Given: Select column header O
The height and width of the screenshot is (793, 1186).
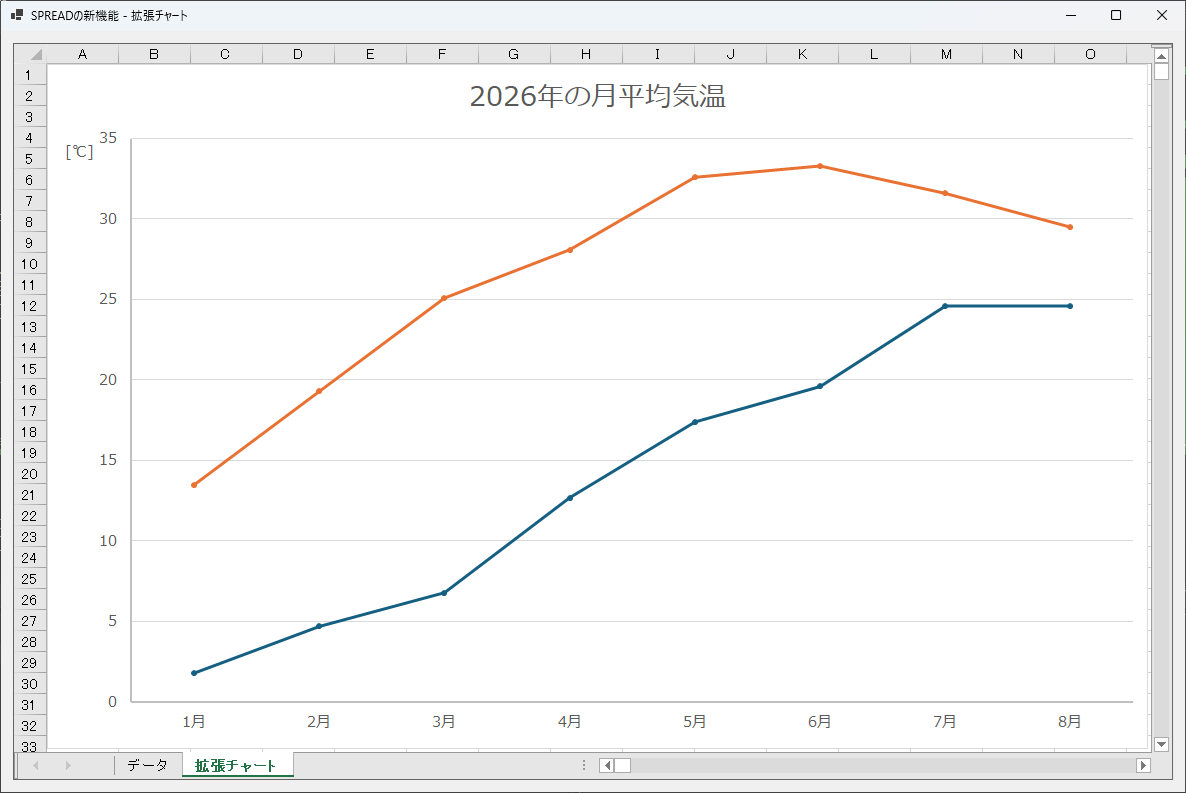Looking at the screenshot, I should pos(1090,54).
